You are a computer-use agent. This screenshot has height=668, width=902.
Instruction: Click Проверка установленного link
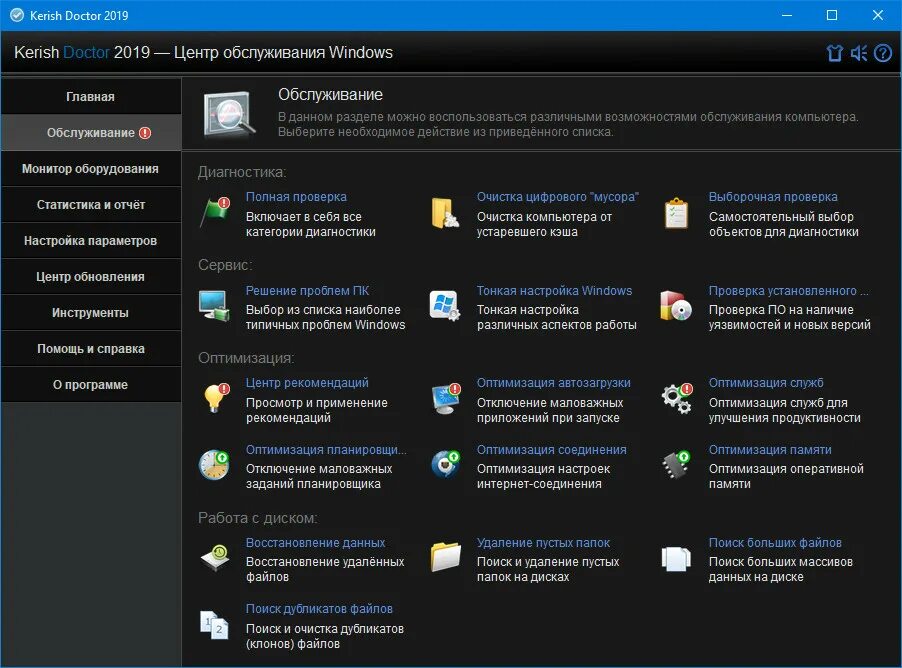click(x=788, y=291)
